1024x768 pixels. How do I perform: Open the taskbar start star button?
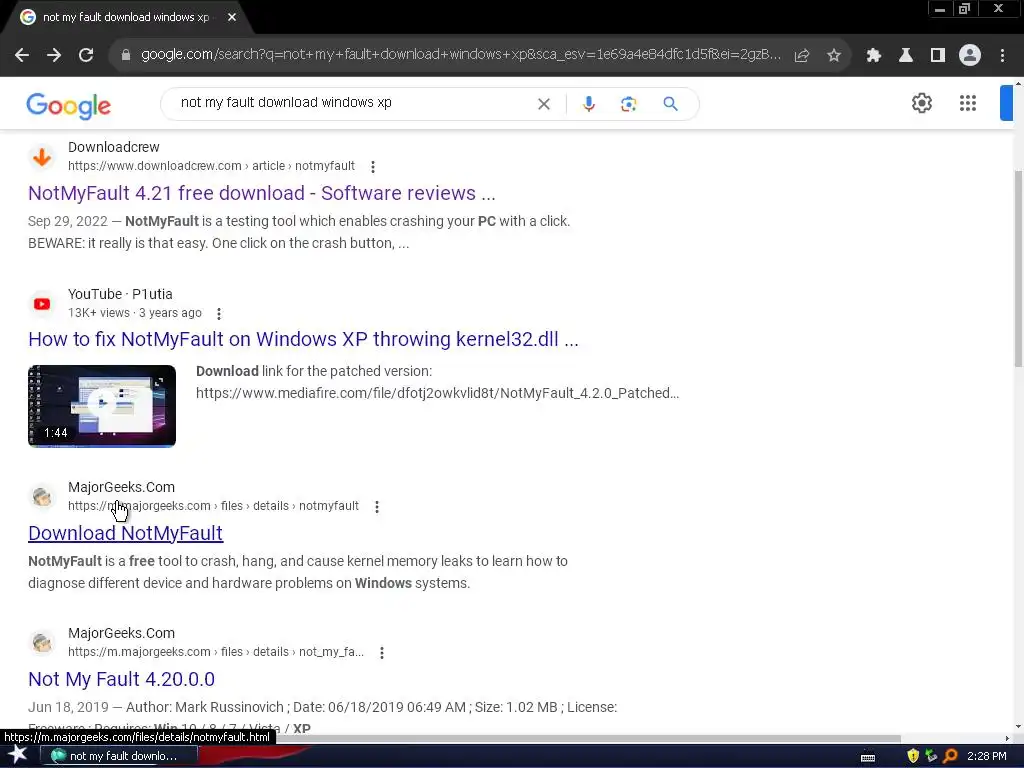click(x=18, y=756)
